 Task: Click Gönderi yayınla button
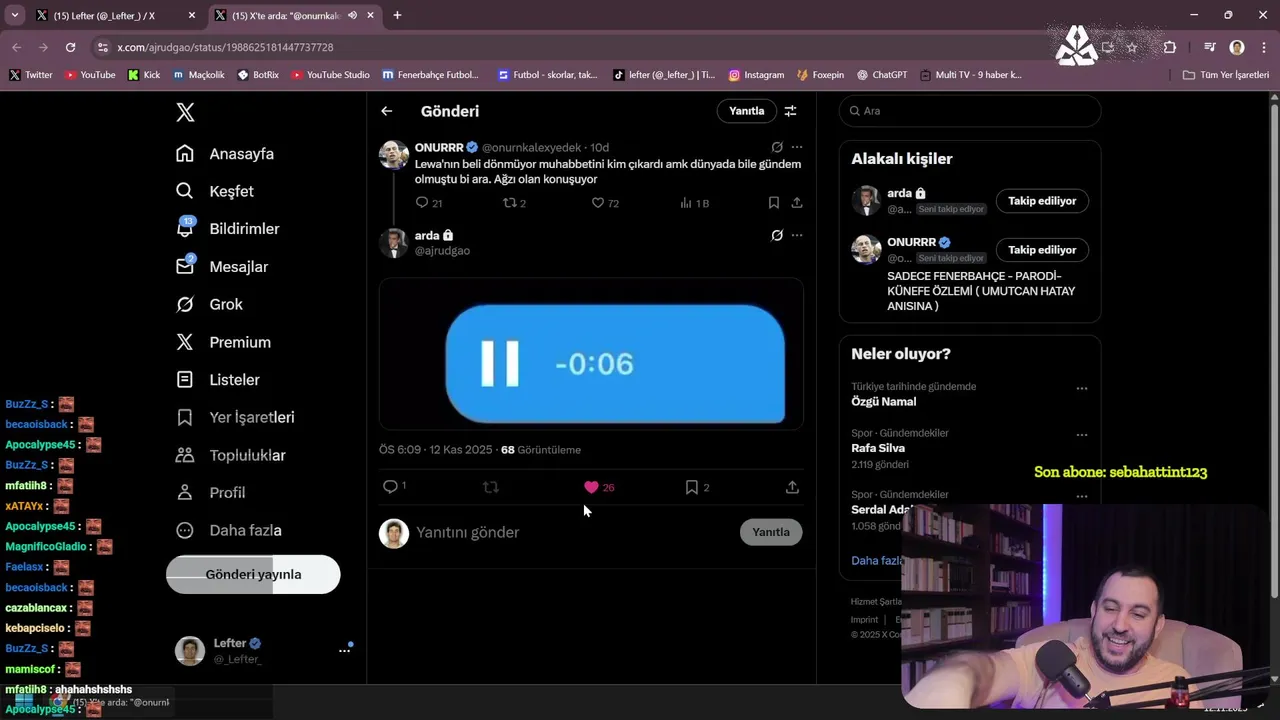tap(253, 575)
